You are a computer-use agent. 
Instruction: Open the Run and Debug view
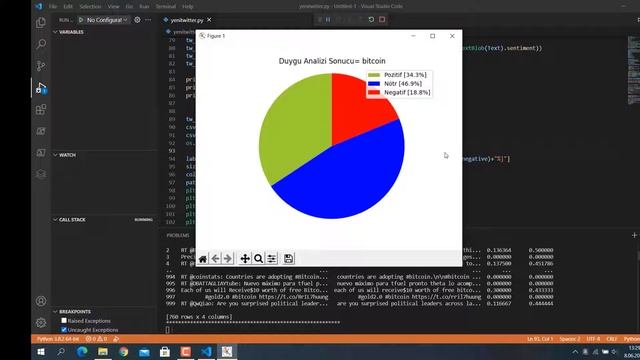[x=41, y=88]
